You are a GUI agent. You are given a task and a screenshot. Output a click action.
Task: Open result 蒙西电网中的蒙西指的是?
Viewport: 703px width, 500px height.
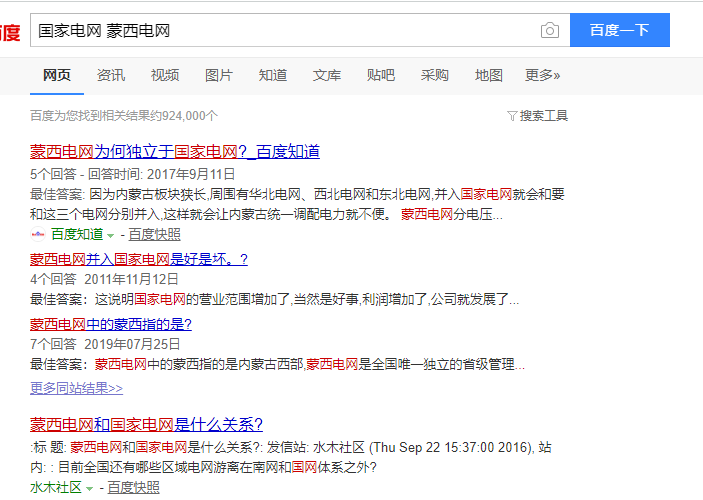(111, 324)
